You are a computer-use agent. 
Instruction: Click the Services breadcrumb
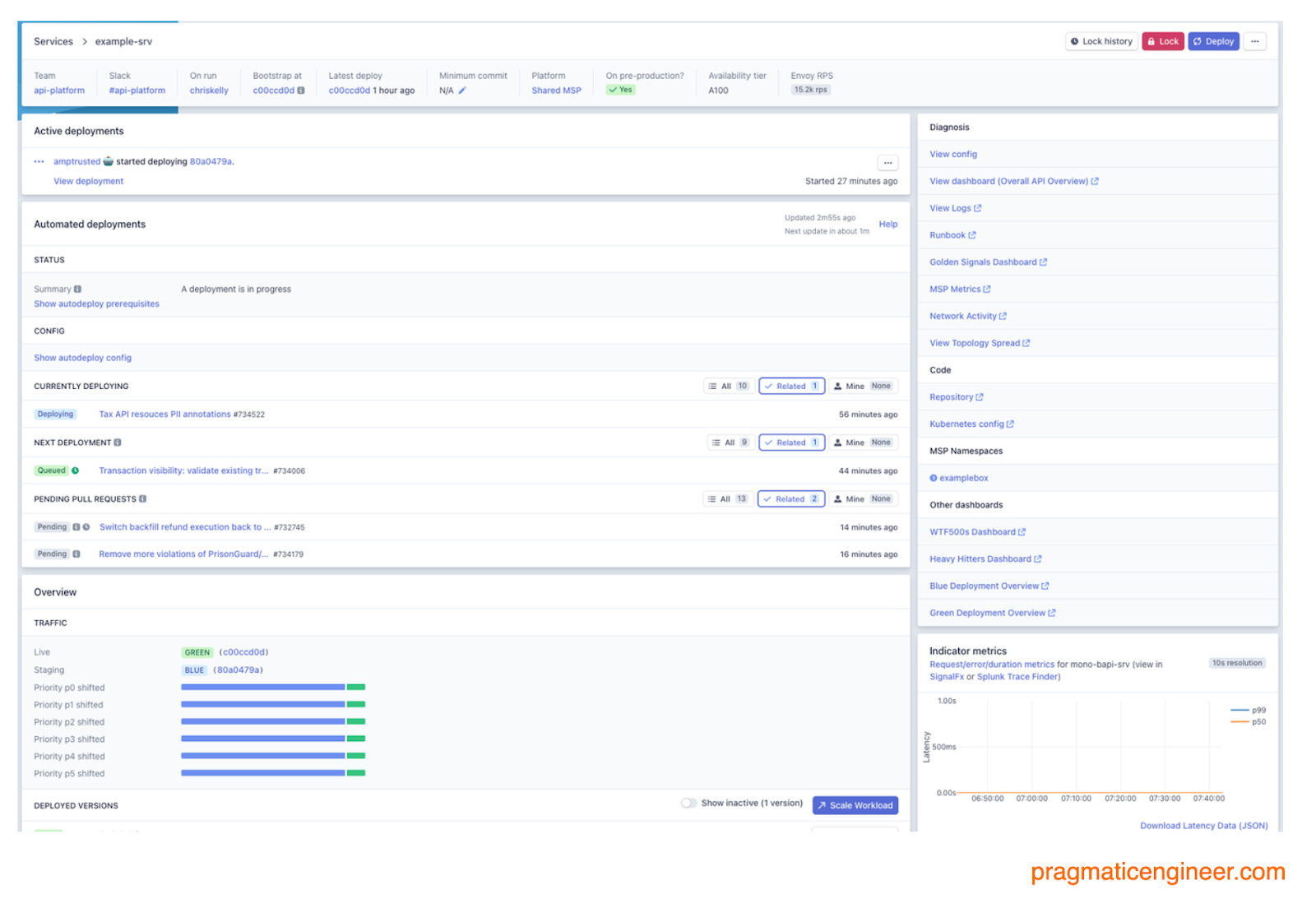pyautogui.click(x=53, y=41)
